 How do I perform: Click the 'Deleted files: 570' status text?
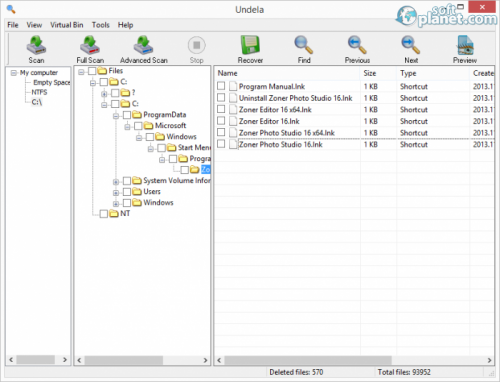pyautogui.click(x=296, y=372)
